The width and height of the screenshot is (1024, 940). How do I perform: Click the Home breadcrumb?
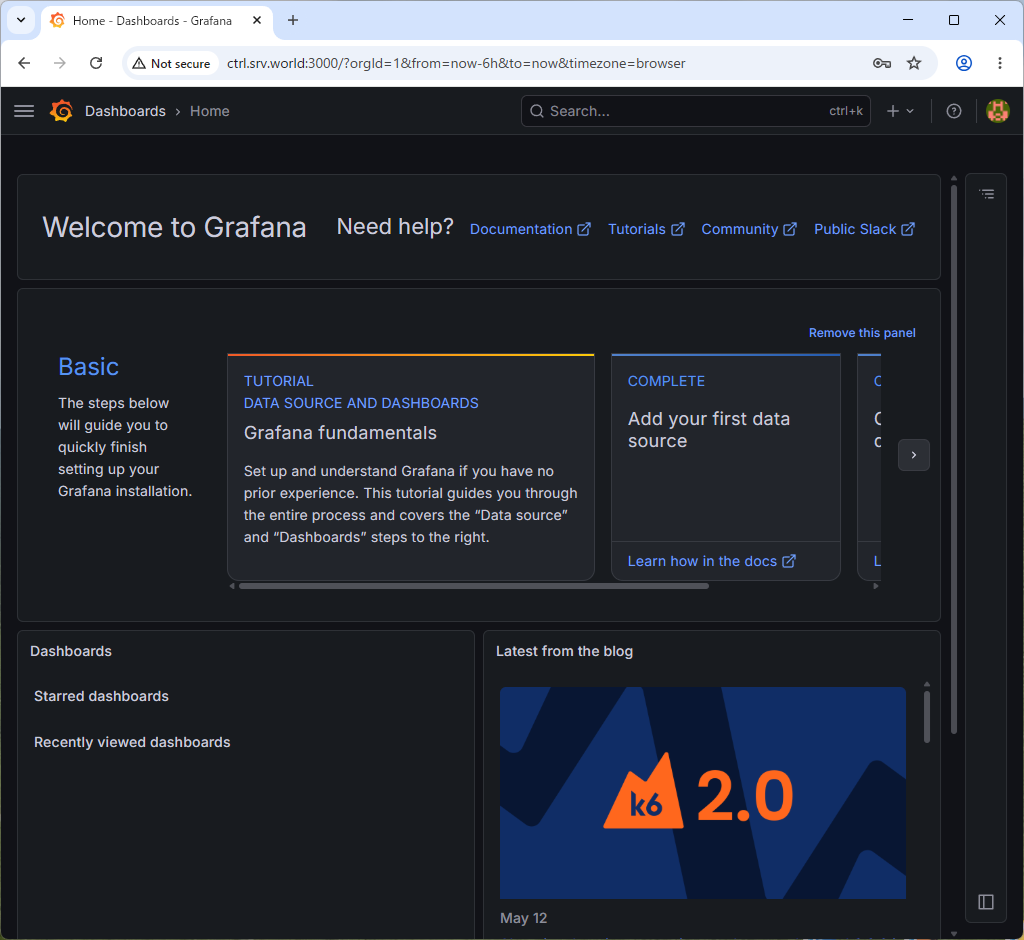click(x=210, y=111)
